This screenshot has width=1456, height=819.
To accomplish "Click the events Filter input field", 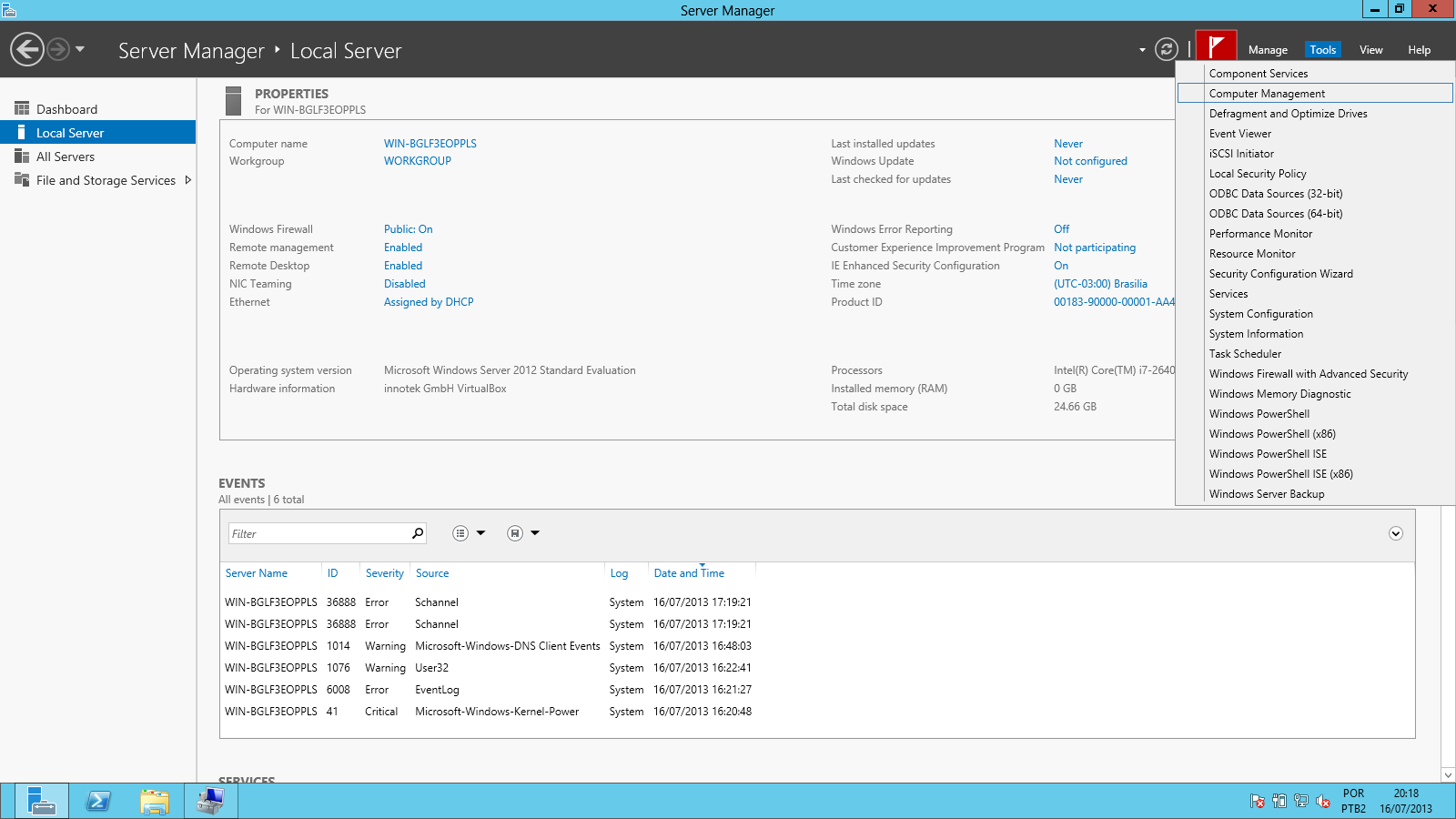I will pos(318,533).
